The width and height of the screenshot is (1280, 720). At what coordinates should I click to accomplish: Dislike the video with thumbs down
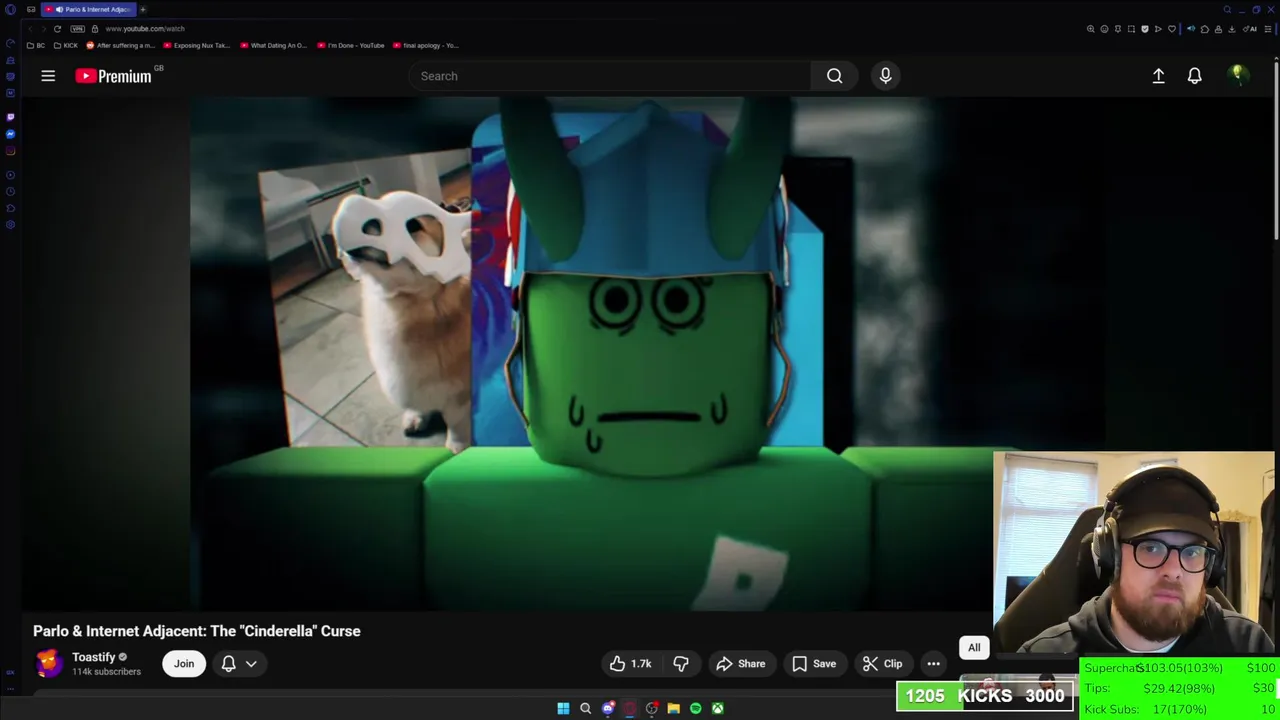(681, 664)
